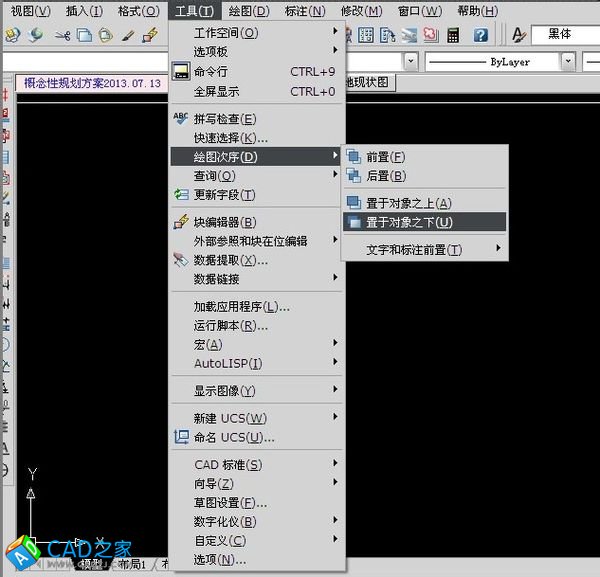Screen dimensions: 600x577
Task: Click the blue help question mark icon
Action: (x=481, y=35)
